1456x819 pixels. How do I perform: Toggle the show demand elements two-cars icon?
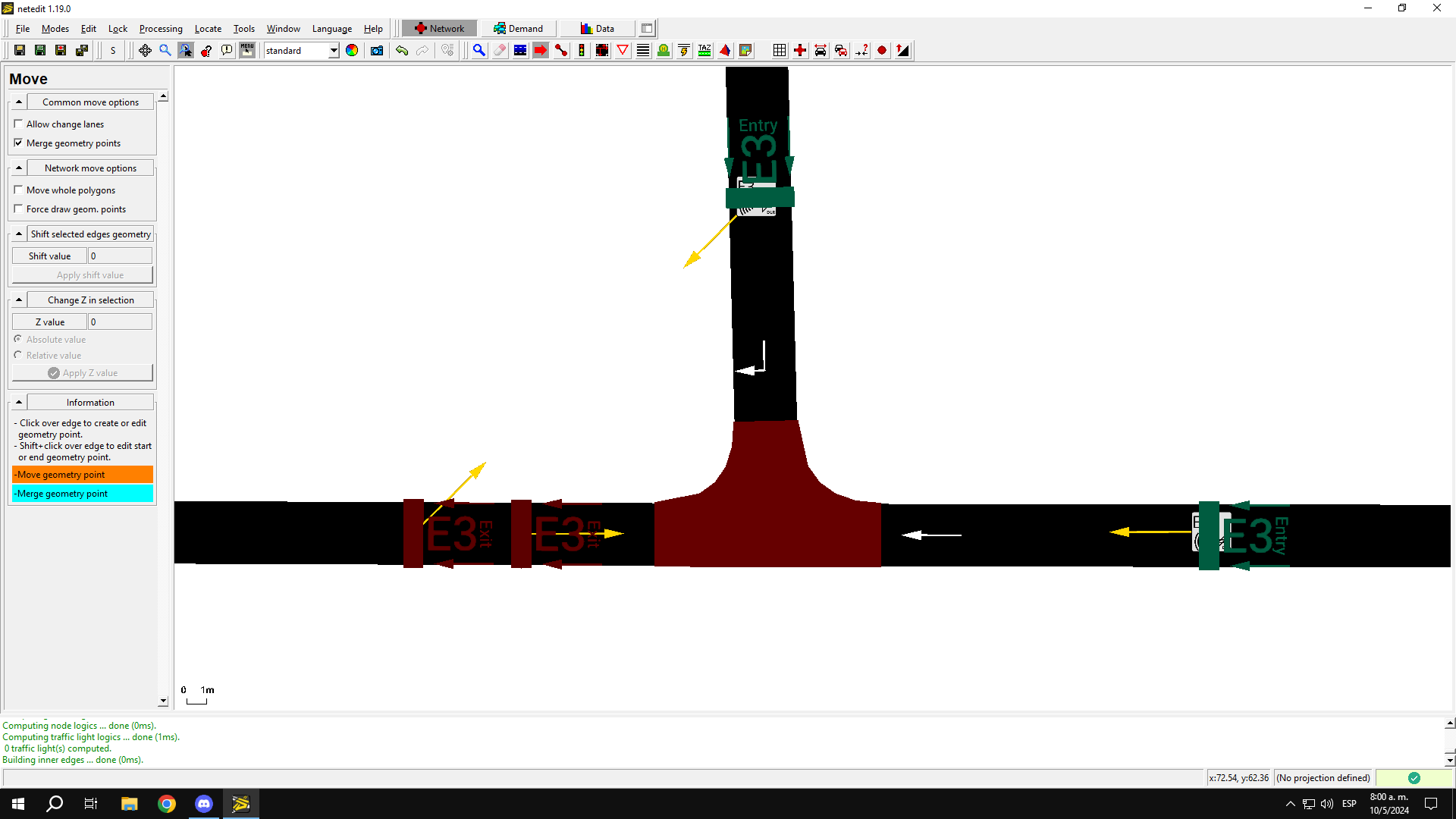point(841,50)
